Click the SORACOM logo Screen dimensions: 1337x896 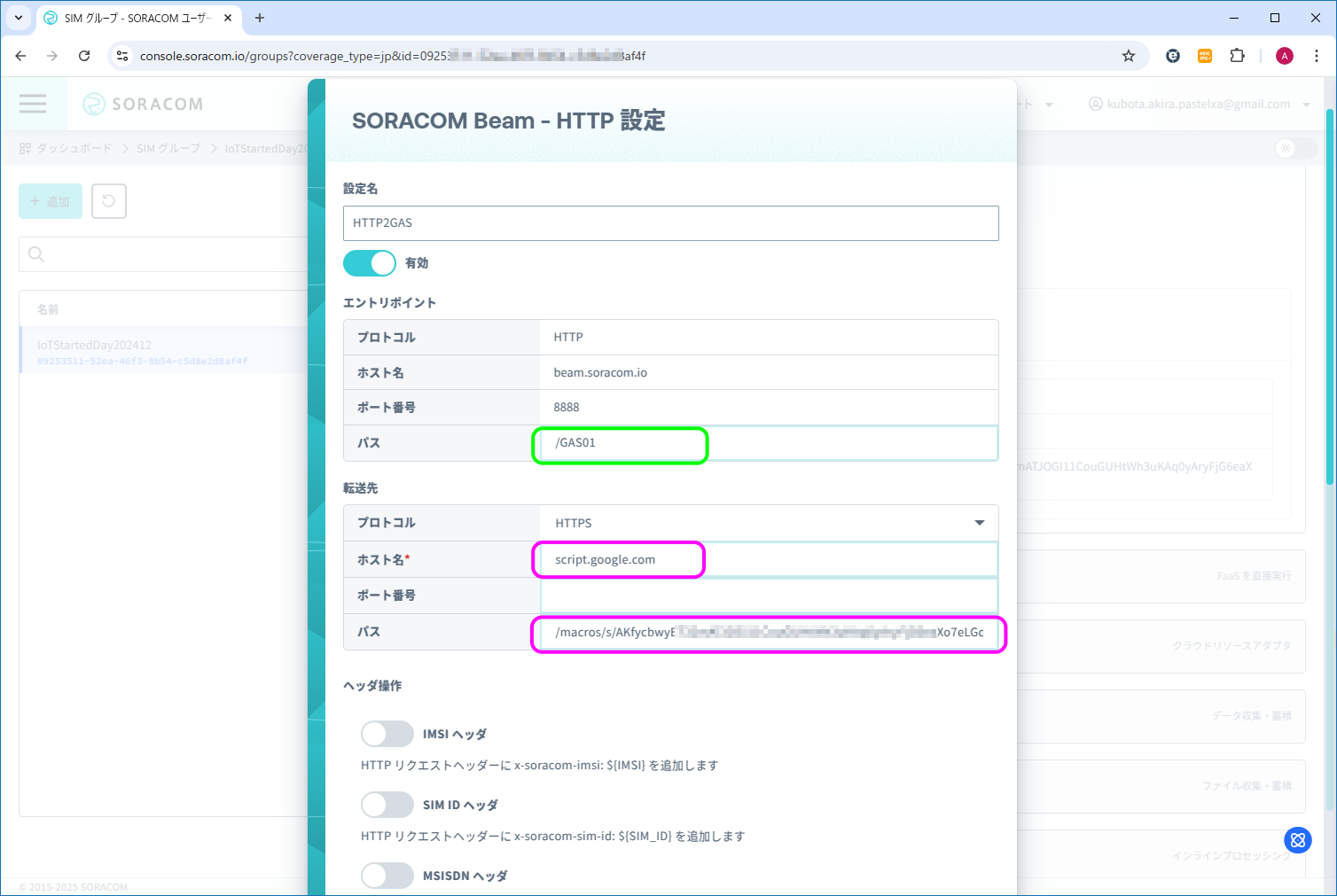[143, 105]
